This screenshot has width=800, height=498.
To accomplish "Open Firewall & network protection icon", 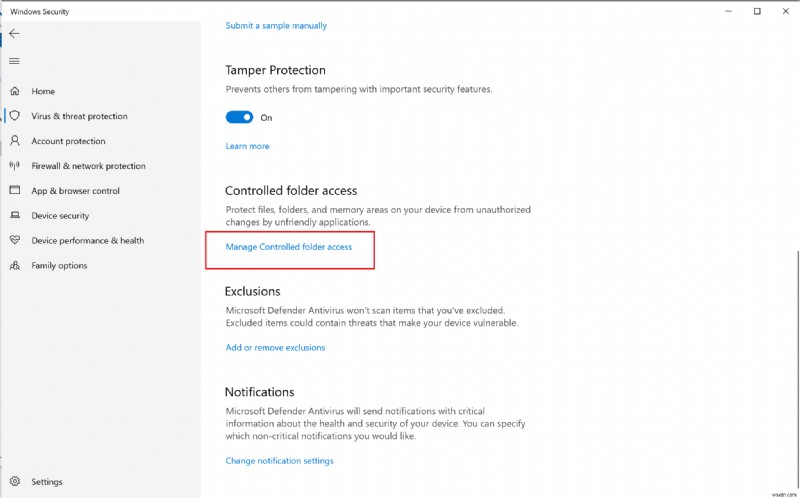I will (x=14, y=166).
